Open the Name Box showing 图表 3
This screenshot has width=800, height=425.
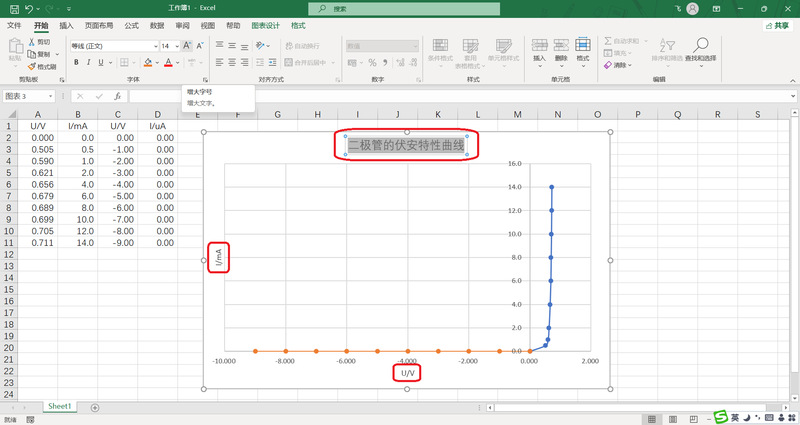coord(29,96)
